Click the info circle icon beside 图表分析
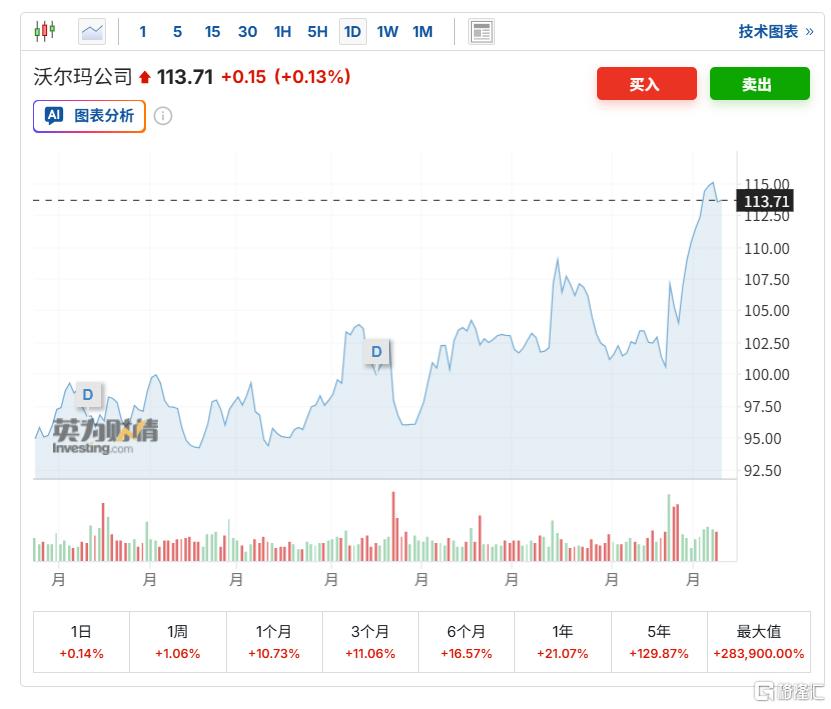831x709 pixels. [163, 116]
